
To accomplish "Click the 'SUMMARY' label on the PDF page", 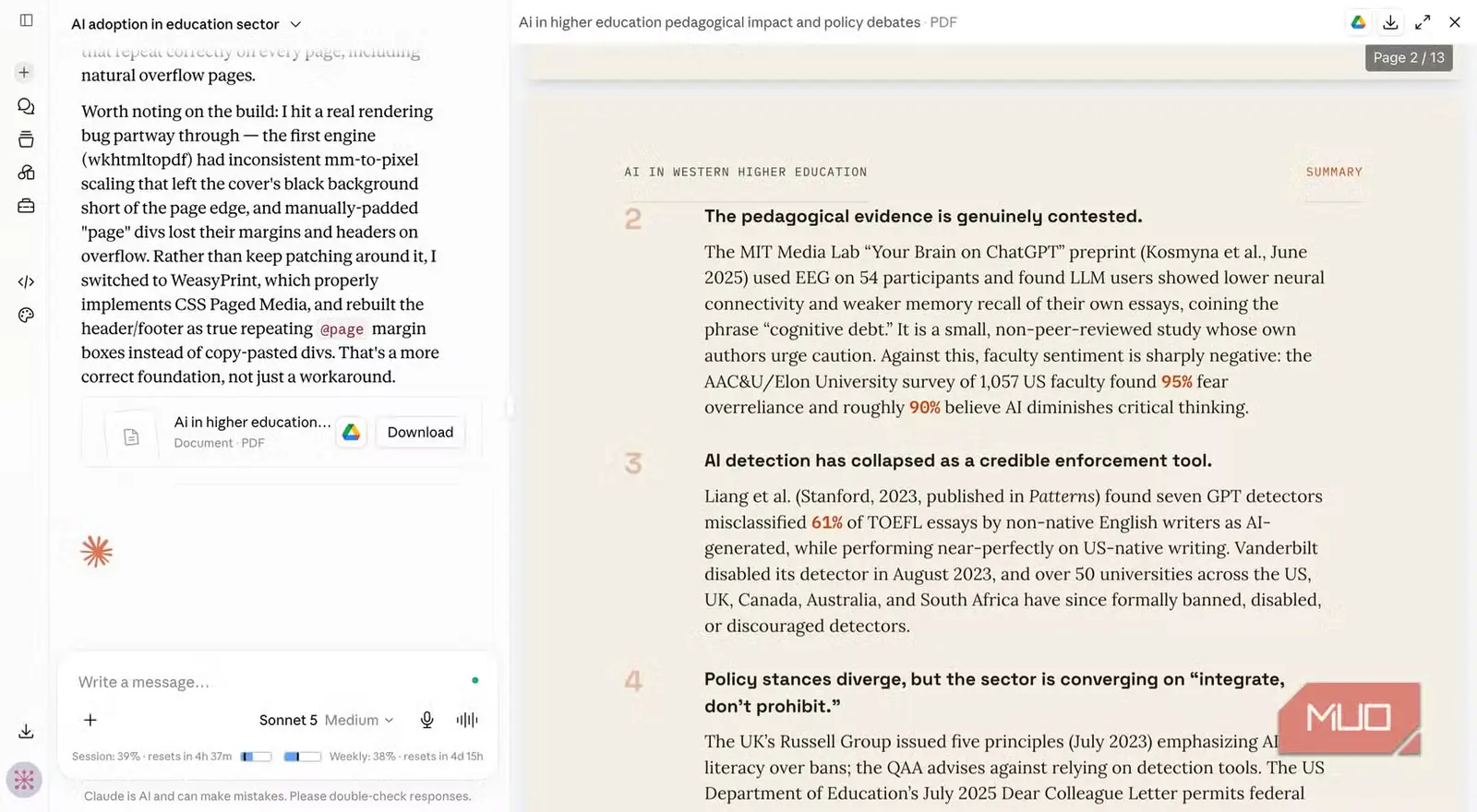I will (x=1334, y=172).
